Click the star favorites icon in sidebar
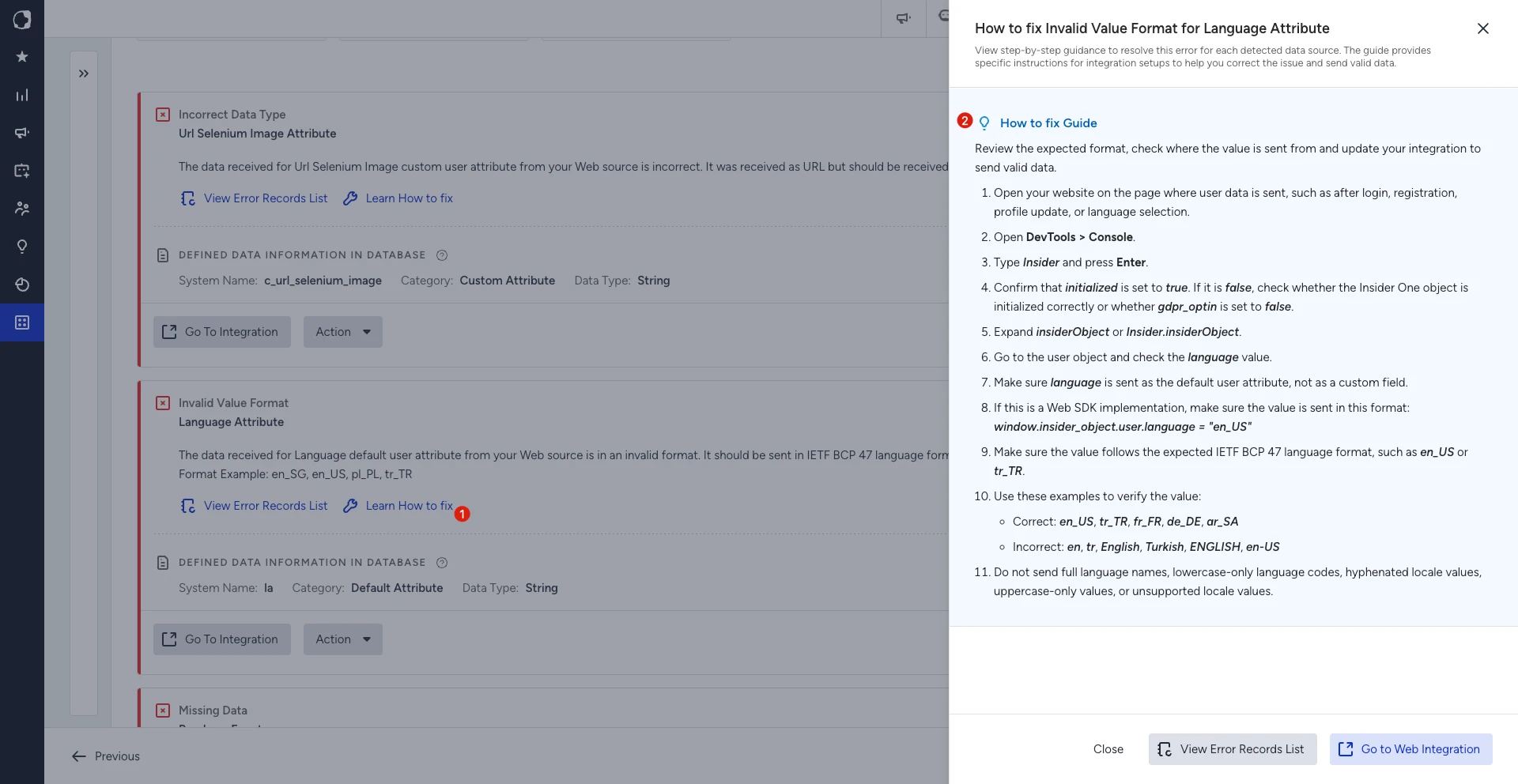Image resolution: width=1518 pixels, height=784 pixels. (22, 57)
